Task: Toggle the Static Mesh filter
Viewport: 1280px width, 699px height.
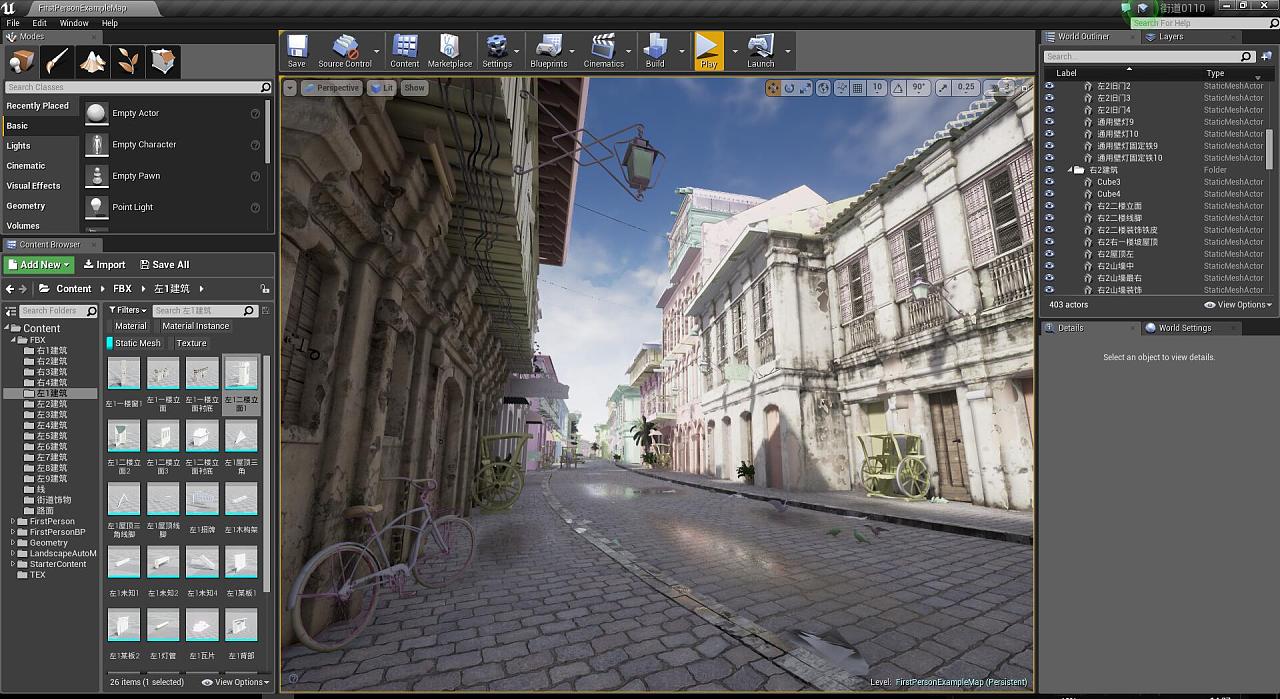Action: 137,343
